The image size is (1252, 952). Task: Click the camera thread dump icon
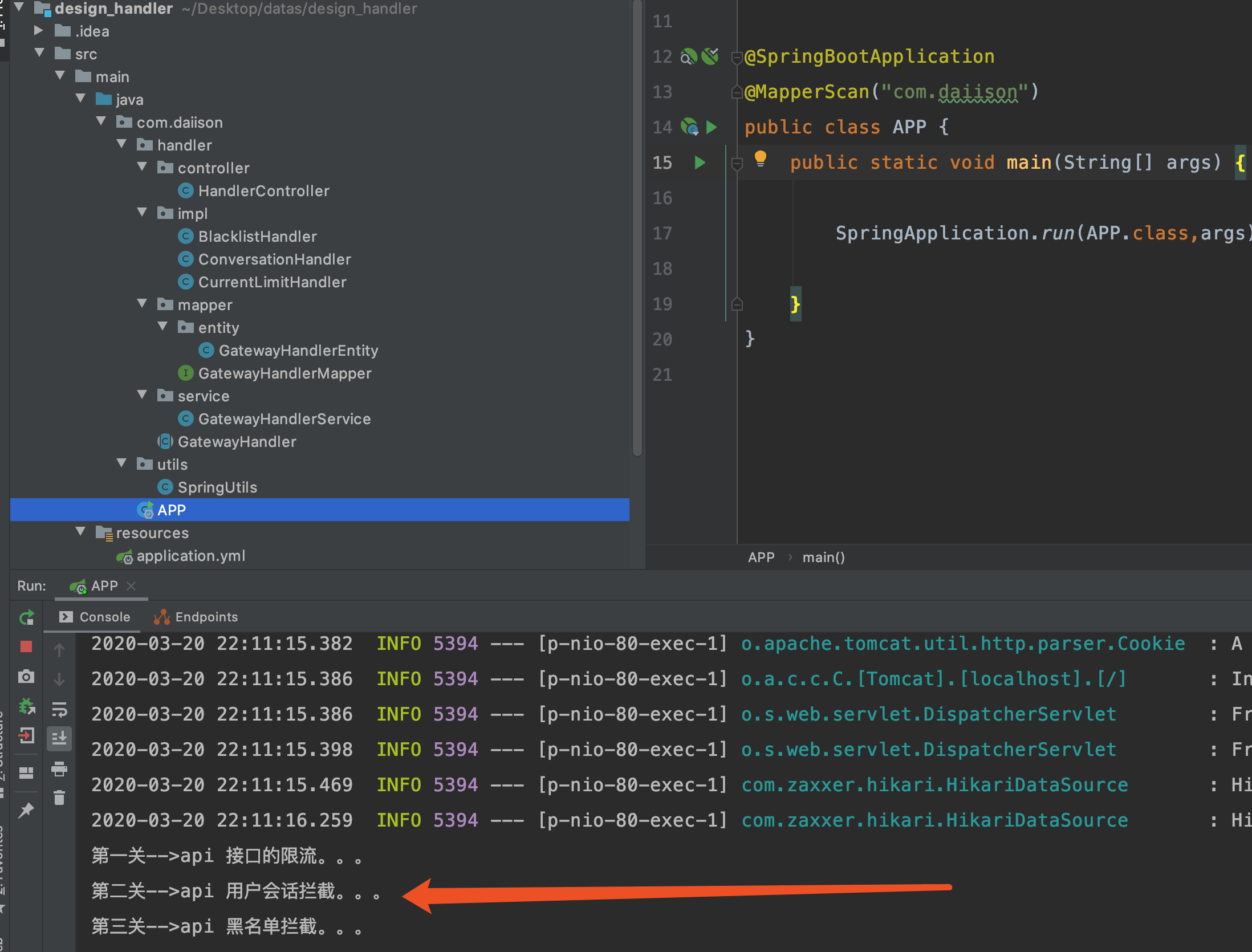[26, 677]
